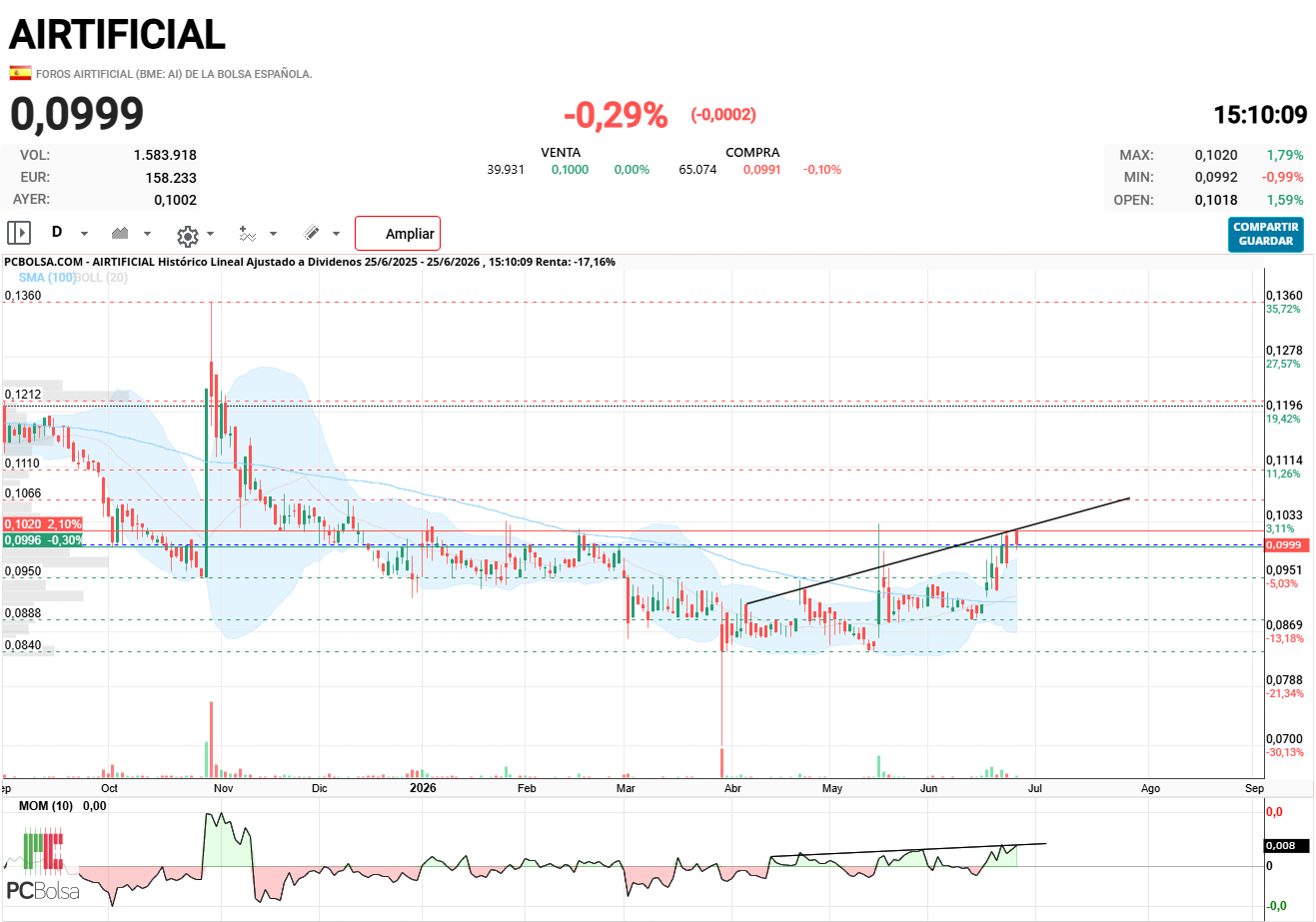Click the 0,1360 right price axis label
The image size is (1316, 922).
pyautogui.click(x=1284, y=296)
